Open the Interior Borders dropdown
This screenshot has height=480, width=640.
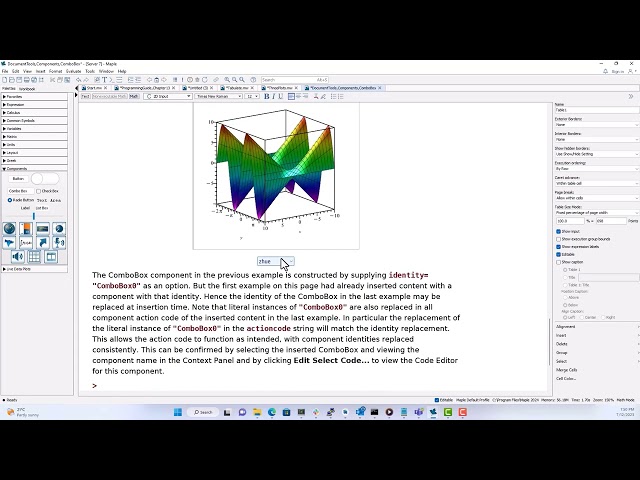(596, 139)
